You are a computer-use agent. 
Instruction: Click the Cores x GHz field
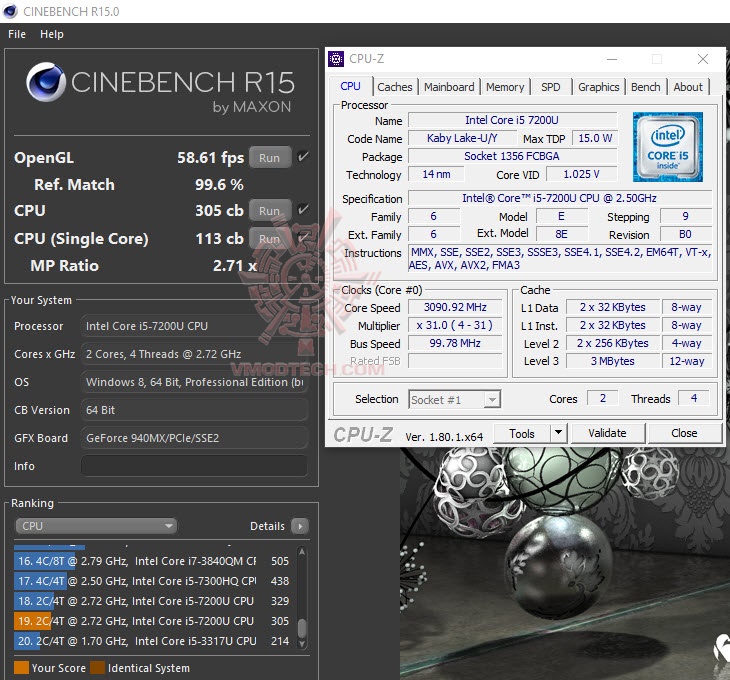tap(195, 354)
